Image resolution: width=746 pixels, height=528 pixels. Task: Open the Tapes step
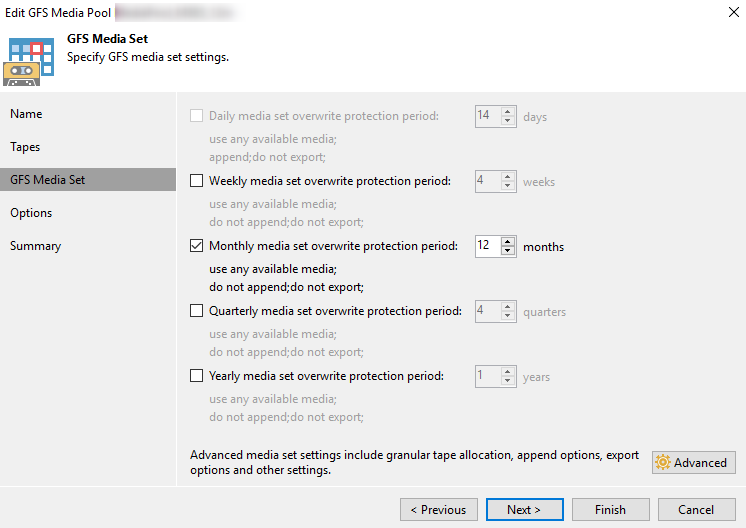click(x=26, y=147)
